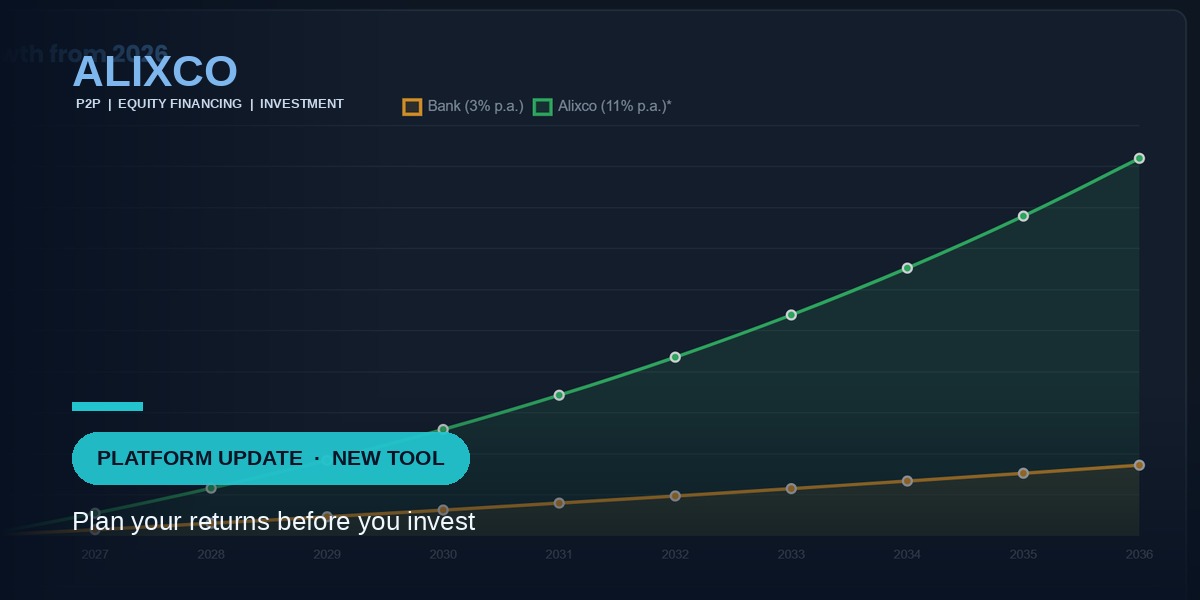The image size is (1200, 600).
Task: Click the 2030 x-axis label
Action: [443, 554]
